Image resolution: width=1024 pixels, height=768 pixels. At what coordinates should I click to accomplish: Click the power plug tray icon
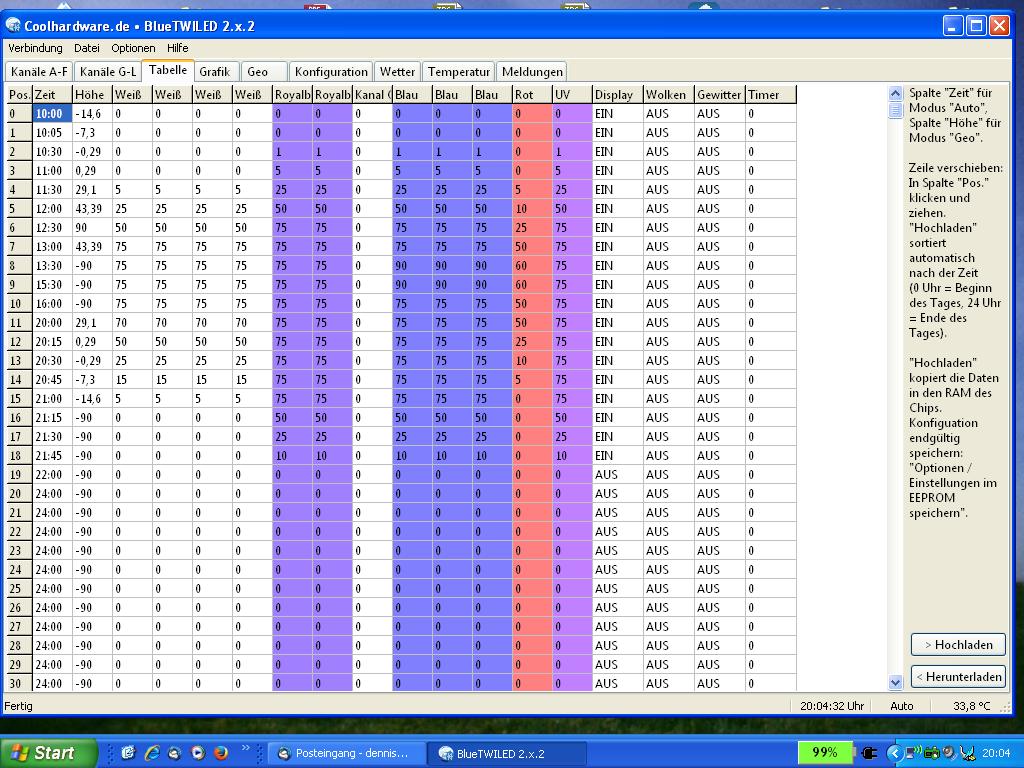coord(869,753)
